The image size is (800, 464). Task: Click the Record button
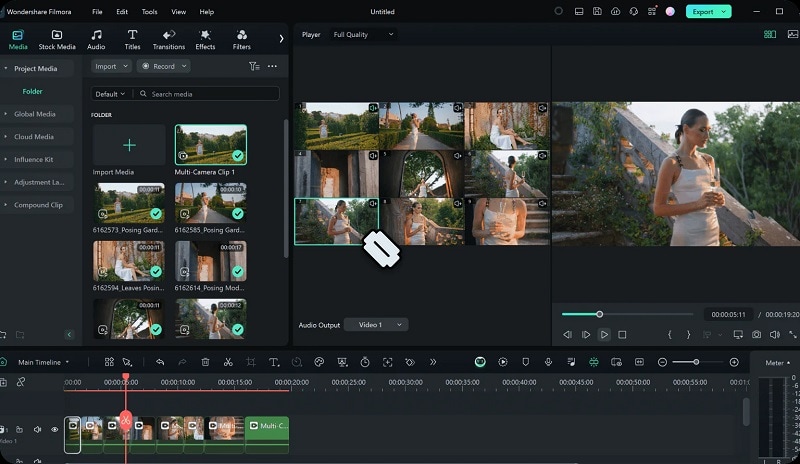coord(162,66)
